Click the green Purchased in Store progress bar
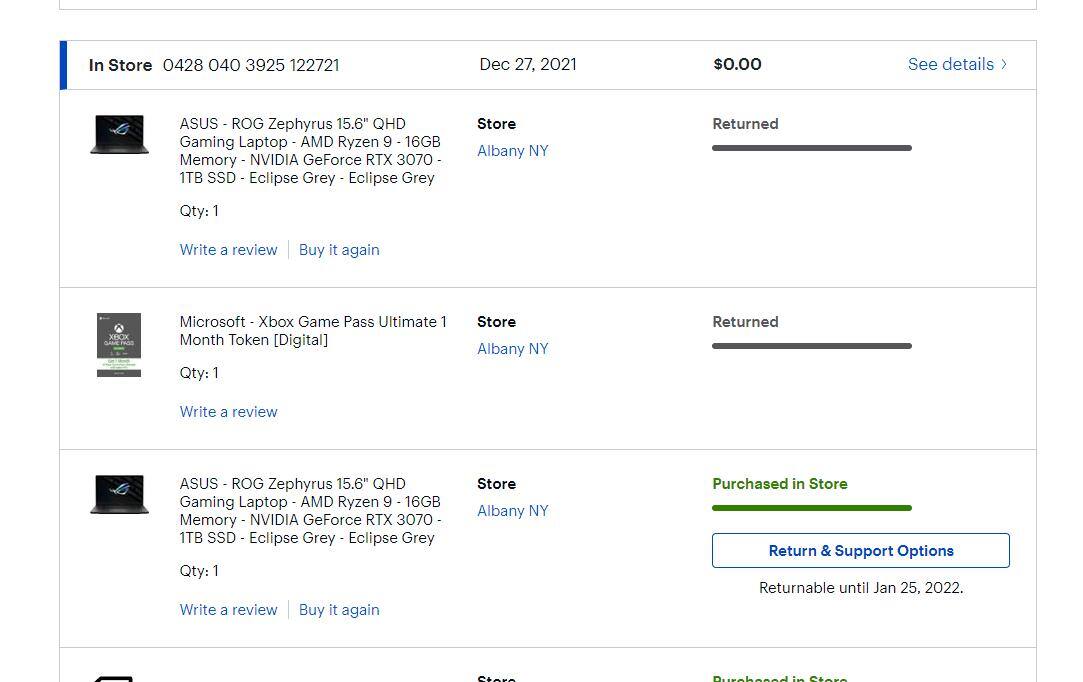This screenshot has height=682, width=1083. click(x=812, y=507)
